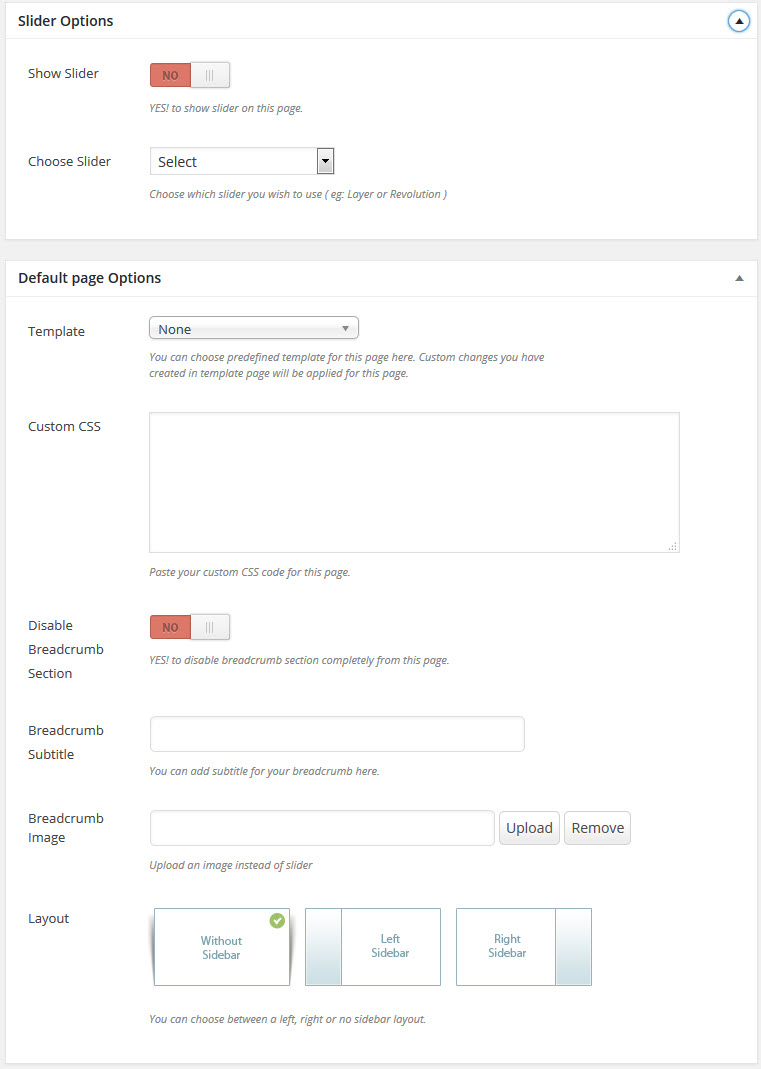Click the Custom CSS resize handle

pos(673,546)
